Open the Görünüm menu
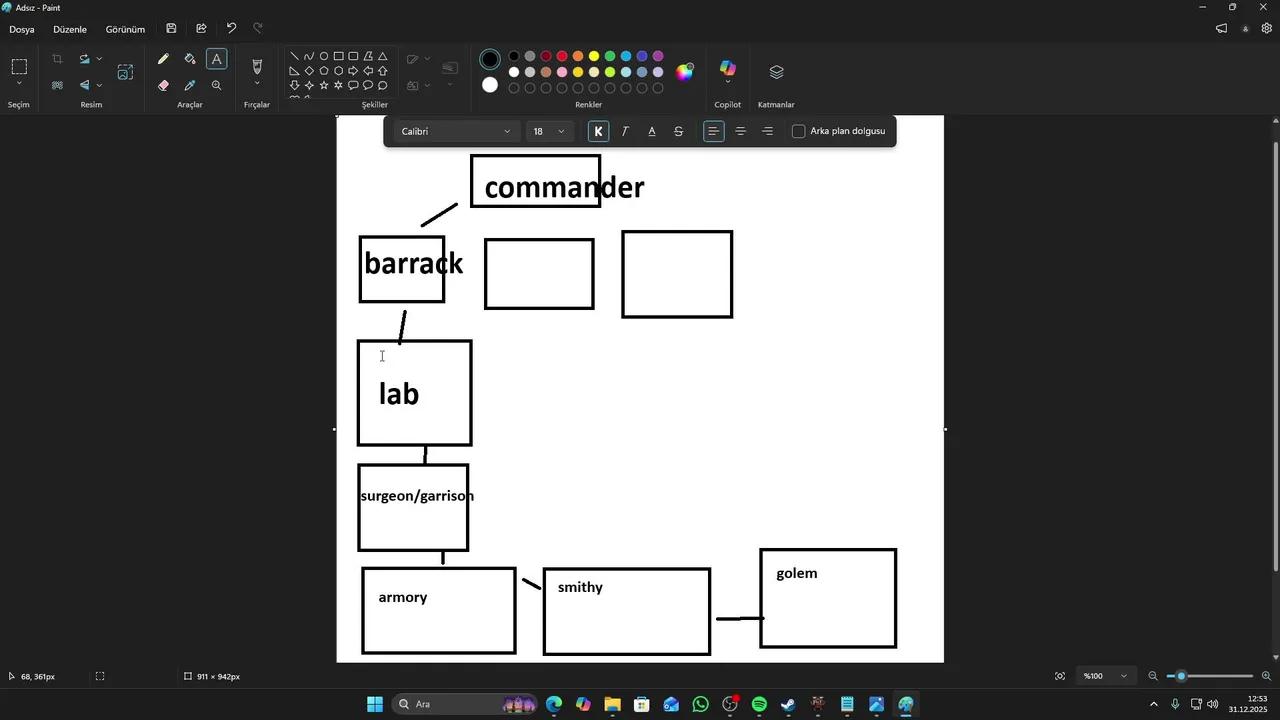This screenshot has width=1280, height=720. (124, 29)
